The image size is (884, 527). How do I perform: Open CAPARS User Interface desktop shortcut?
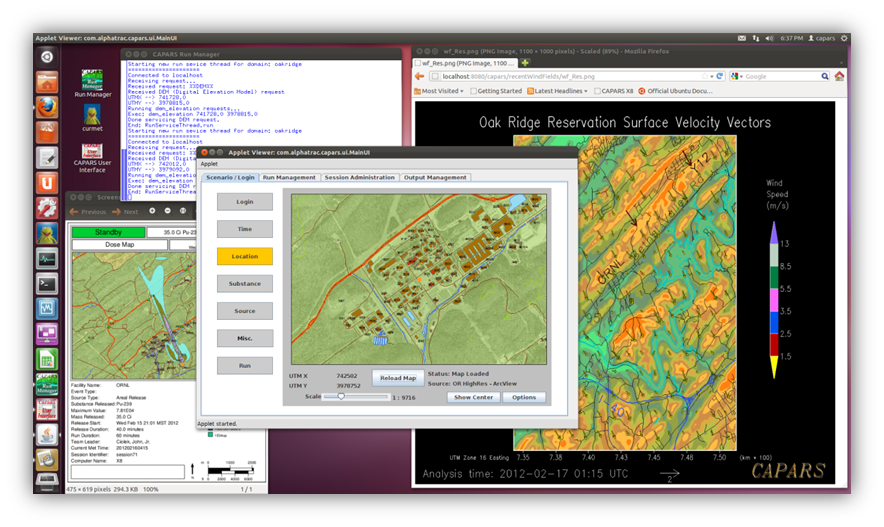point(92,158)
